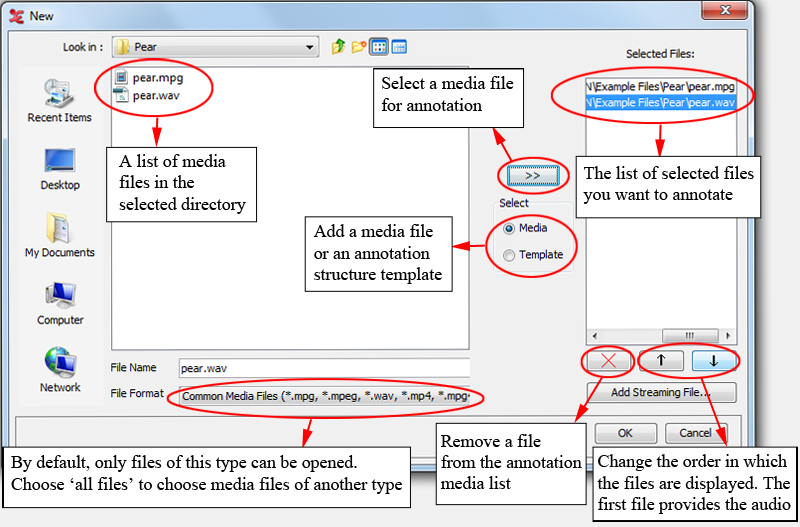
Task: Go to Desktop shortcut
Action: [59, 168]
